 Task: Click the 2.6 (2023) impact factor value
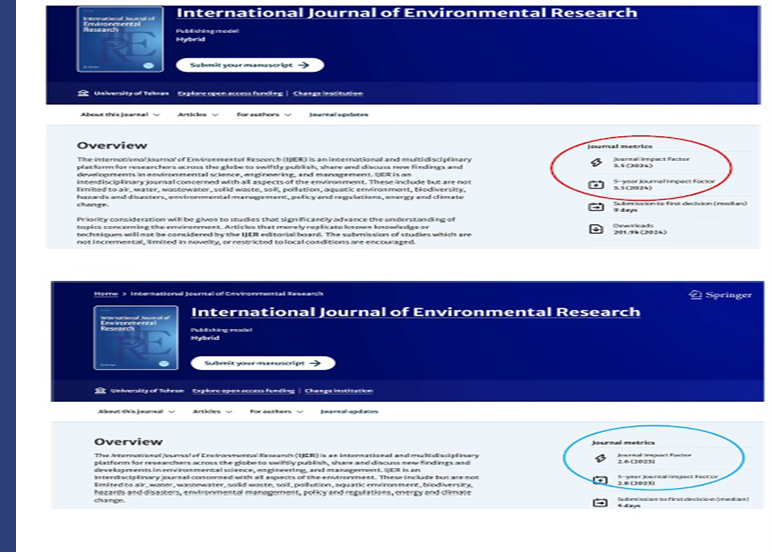click(636, 461)
